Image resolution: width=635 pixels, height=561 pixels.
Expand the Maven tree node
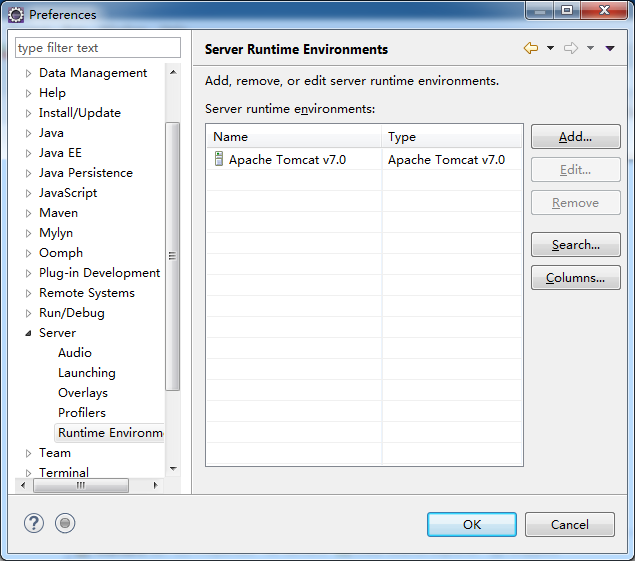[28, 213]
